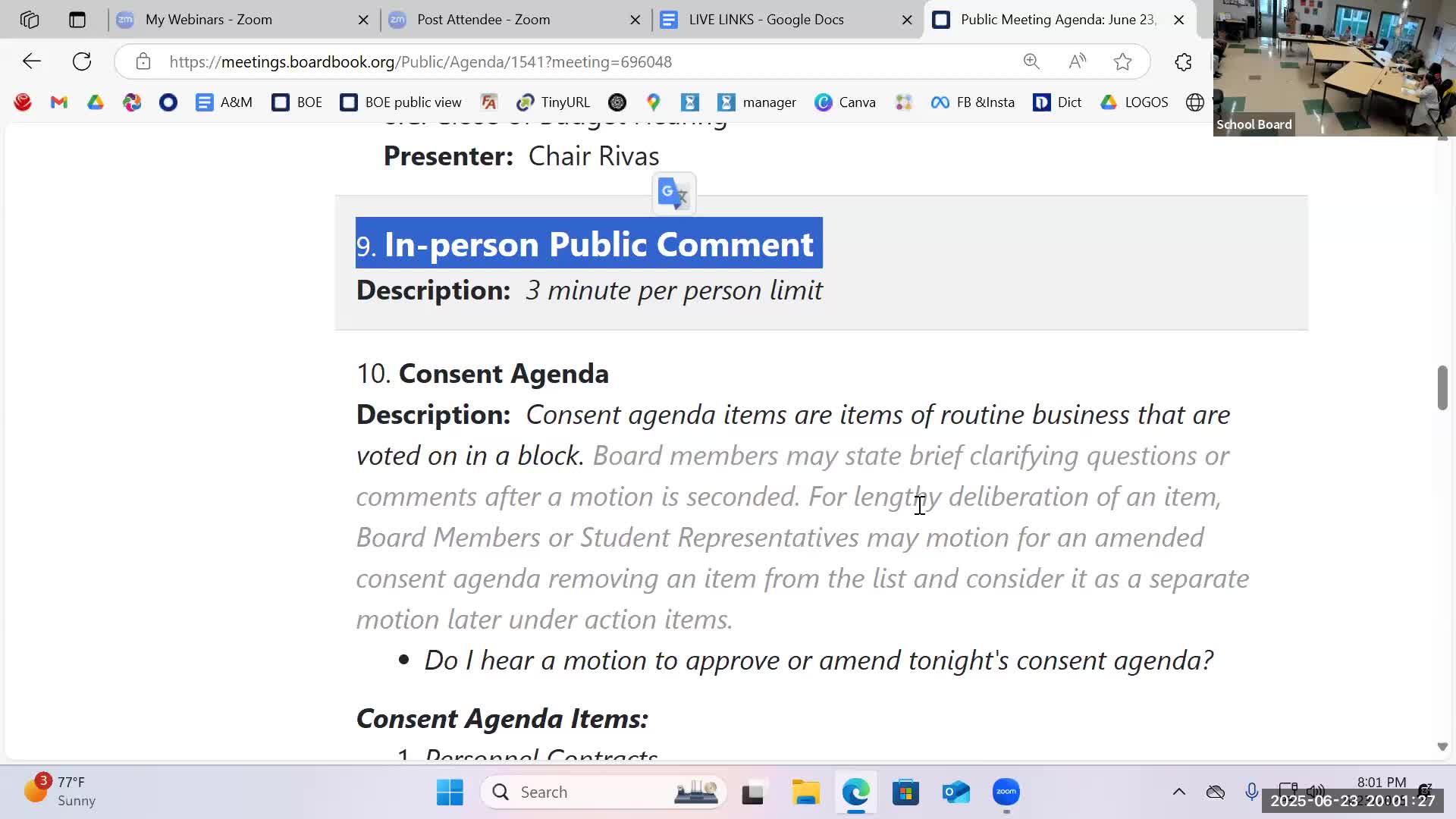Reload the current page
This screenshot has width=1456, height=819.
tap(82, 61)
